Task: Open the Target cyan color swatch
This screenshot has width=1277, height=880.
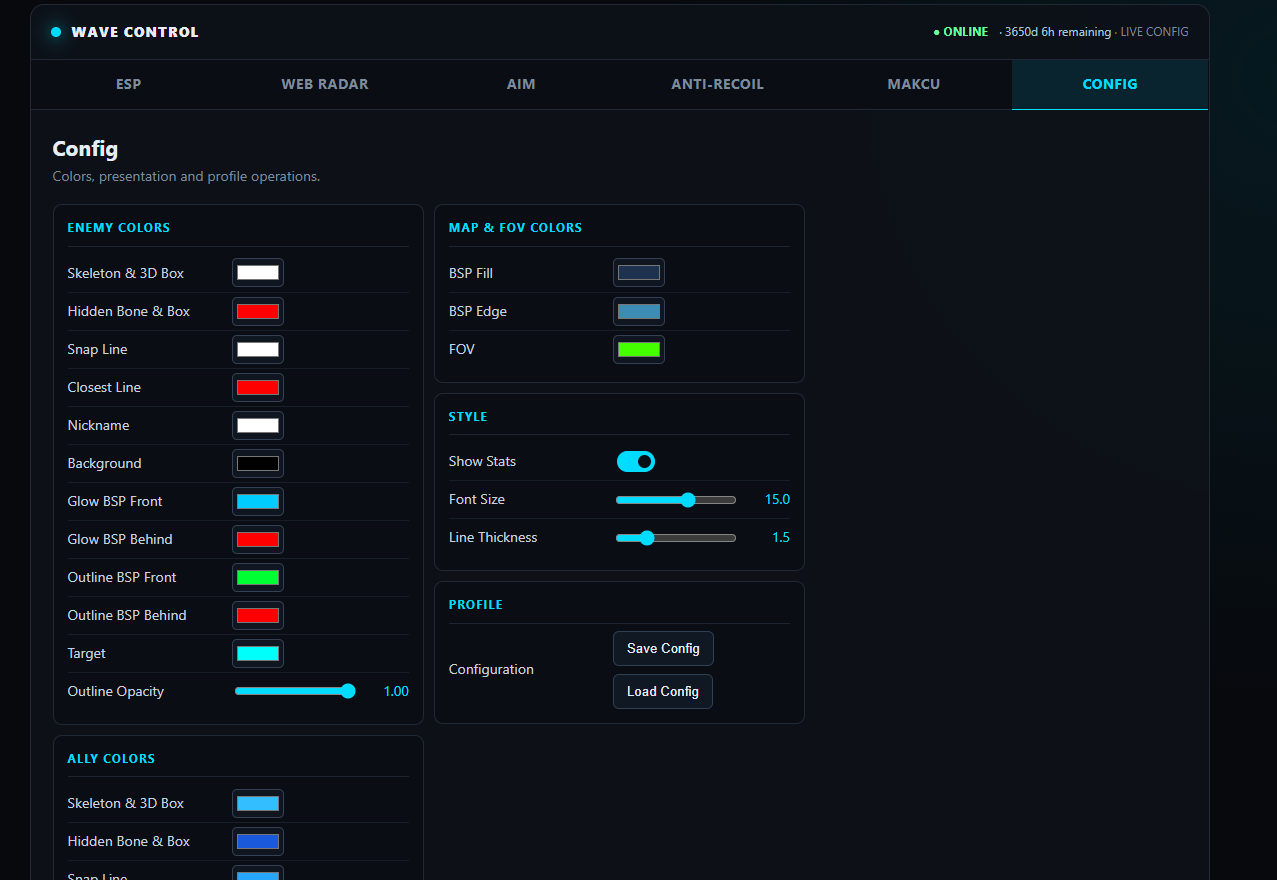Action: (x=258, y=653)
